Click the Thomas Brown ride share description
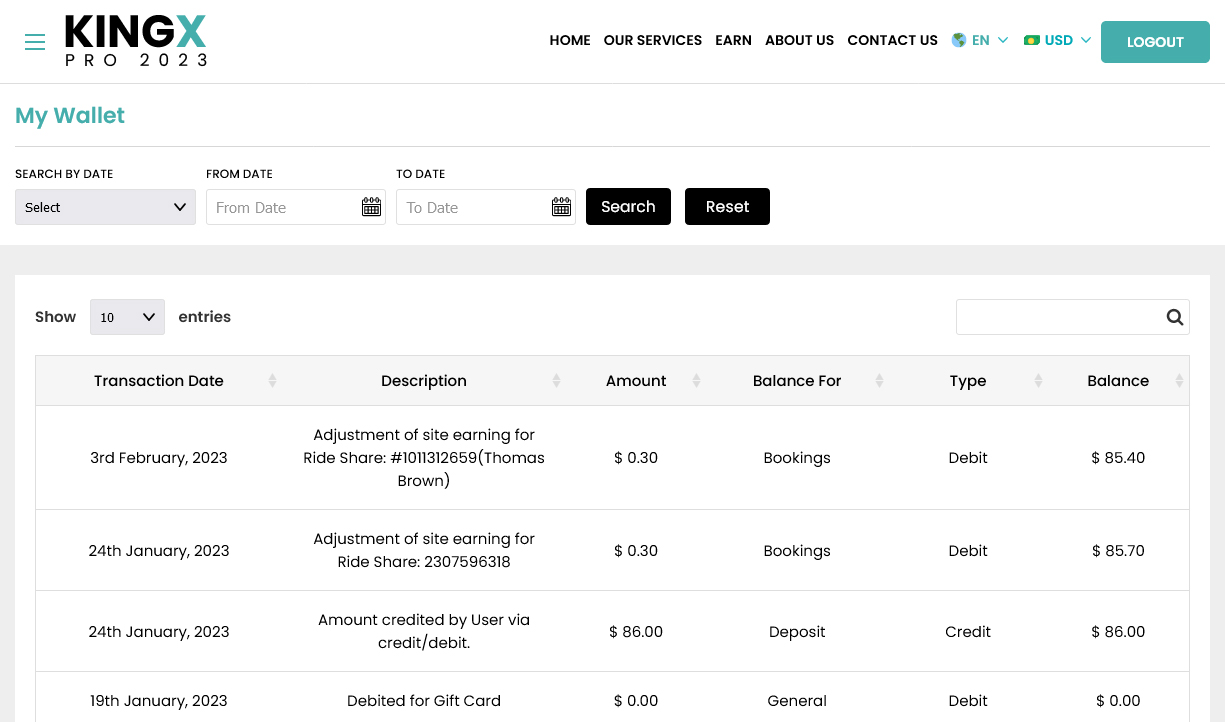This screenshot has width=1225, height=722. 424,458
